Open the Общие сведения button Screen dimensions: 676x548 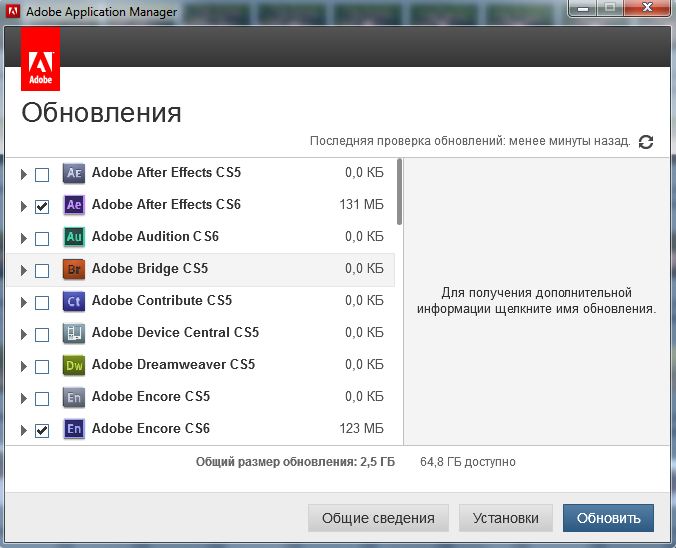[x=378, y=518]
